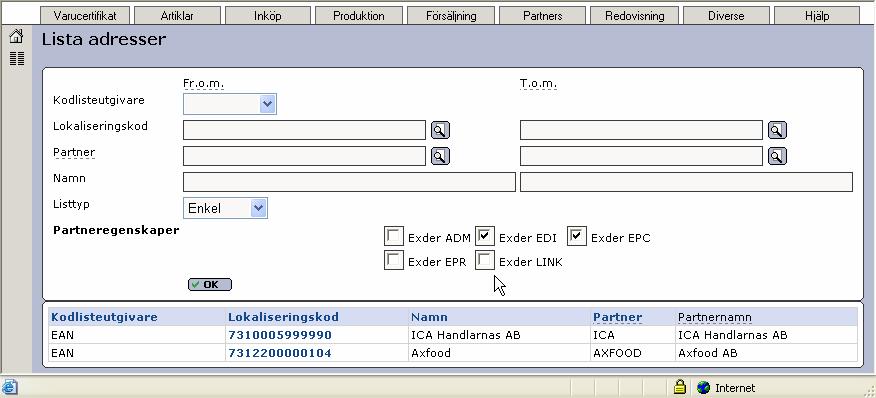
Task: Tick the Exder LINK checkbox
Action: coord(485,260)
